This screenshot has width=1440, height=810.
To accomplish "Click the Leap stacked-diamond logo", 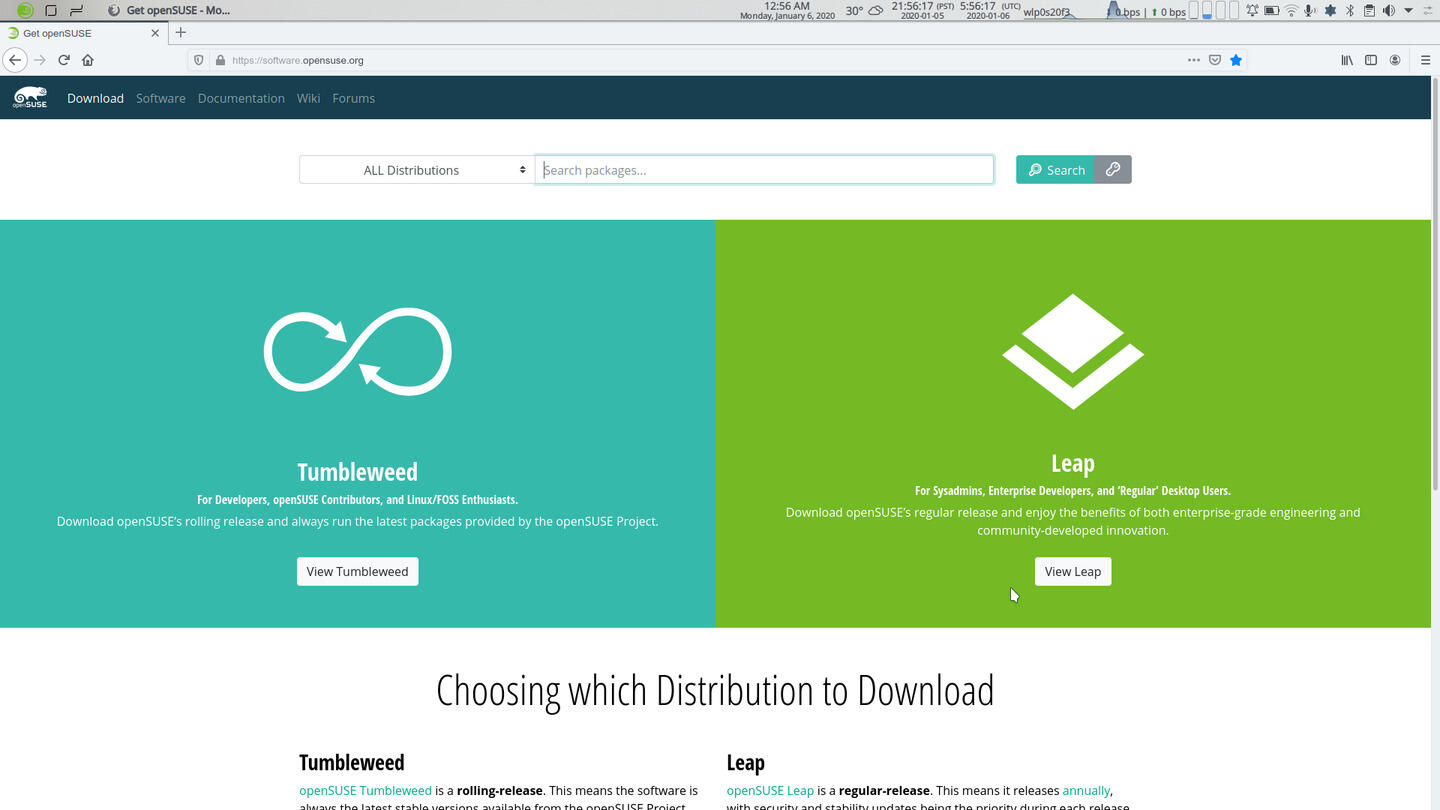I will coord(1073,352).
